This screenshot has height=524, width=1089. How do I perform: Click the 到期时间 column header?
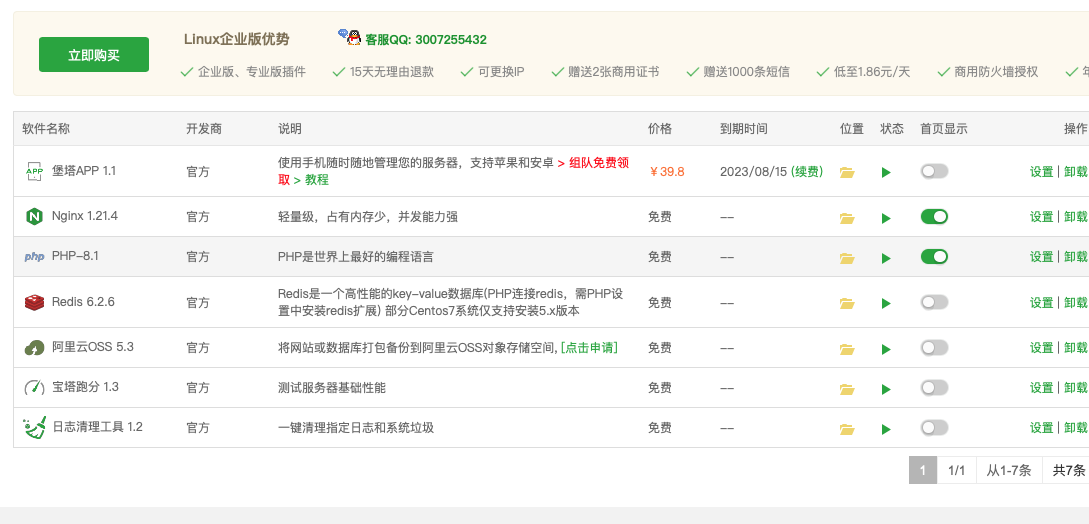tap(744, 129)
